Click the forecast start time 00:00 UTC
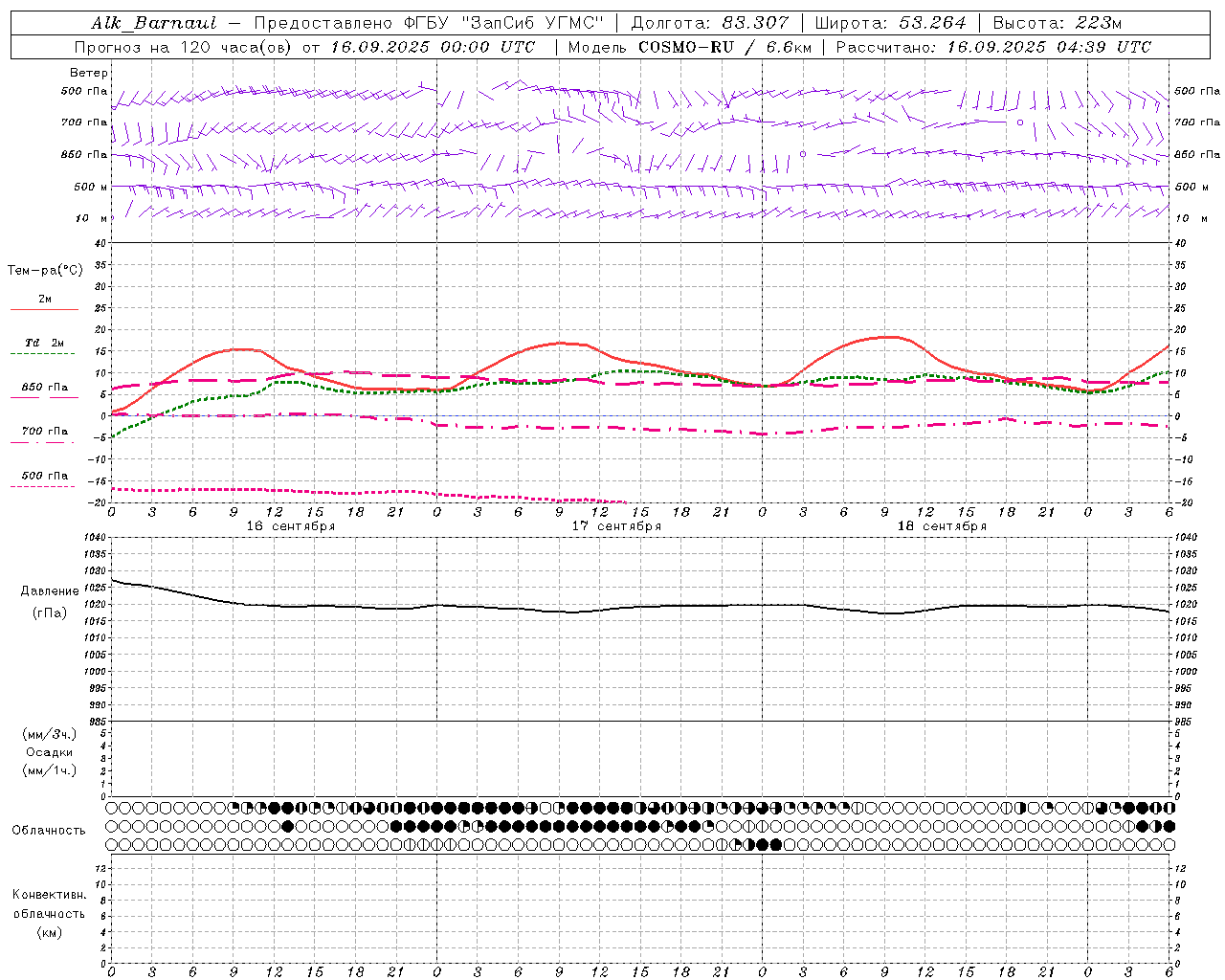Image resolution: width=1225 pixels, height=980 pixels. point(488,47)
